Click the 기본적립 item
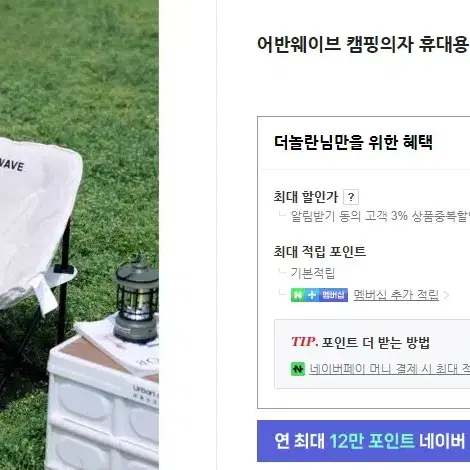This screenshot has width=470, height=470. pos(313,273)
